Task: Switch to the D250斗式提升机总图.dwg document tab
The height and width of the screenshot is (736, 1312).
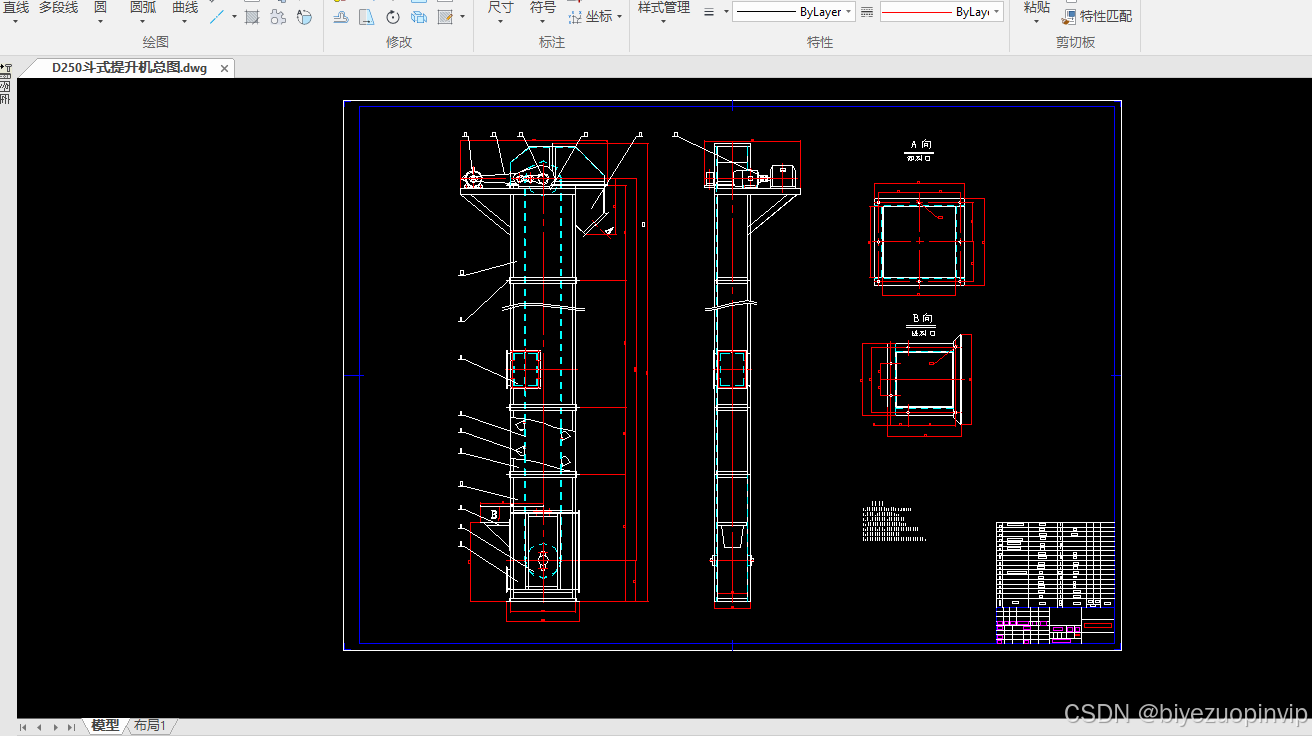Action: pyautogui.click(x=129, y=68)
